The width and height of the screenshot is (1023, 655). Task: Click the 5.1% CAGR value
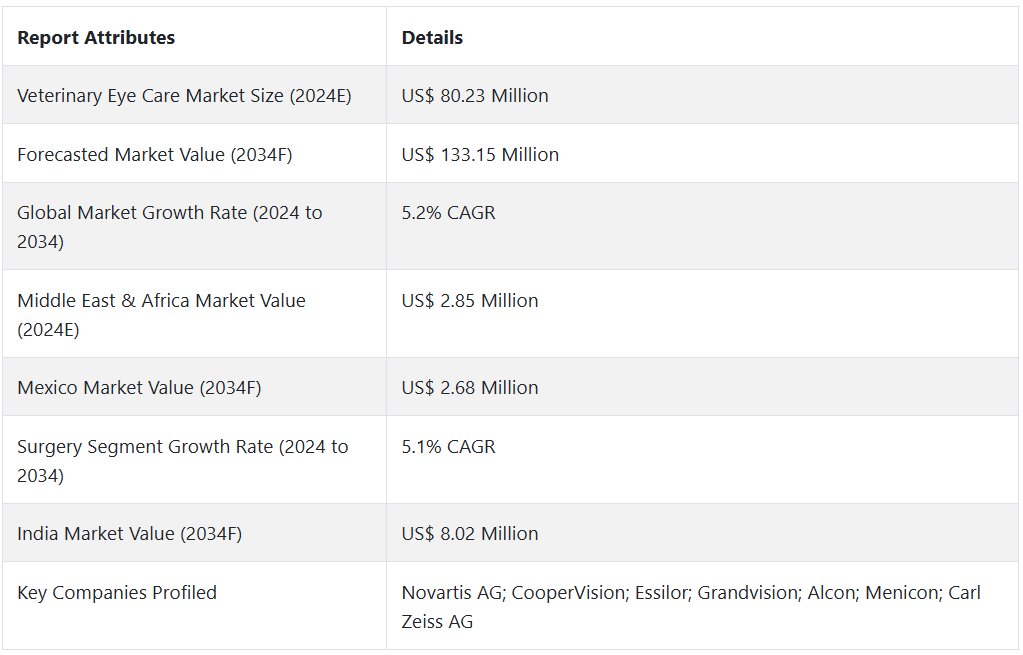448,447
